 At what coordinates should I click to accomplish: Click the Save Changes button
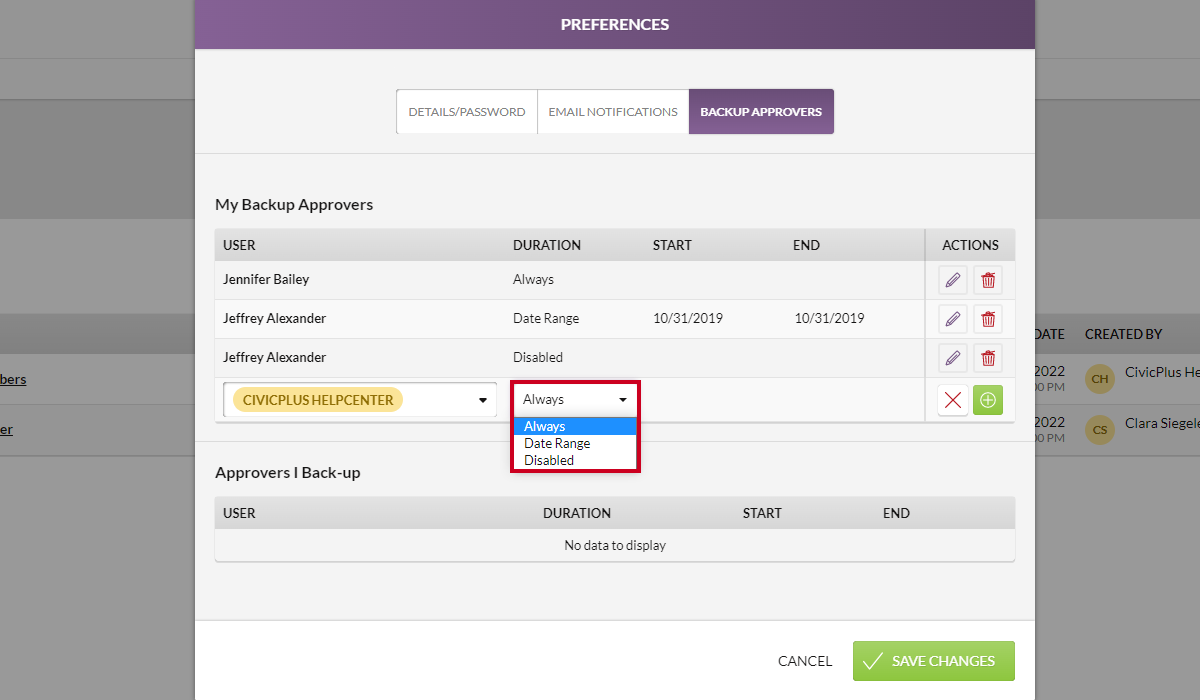[934, 661]
